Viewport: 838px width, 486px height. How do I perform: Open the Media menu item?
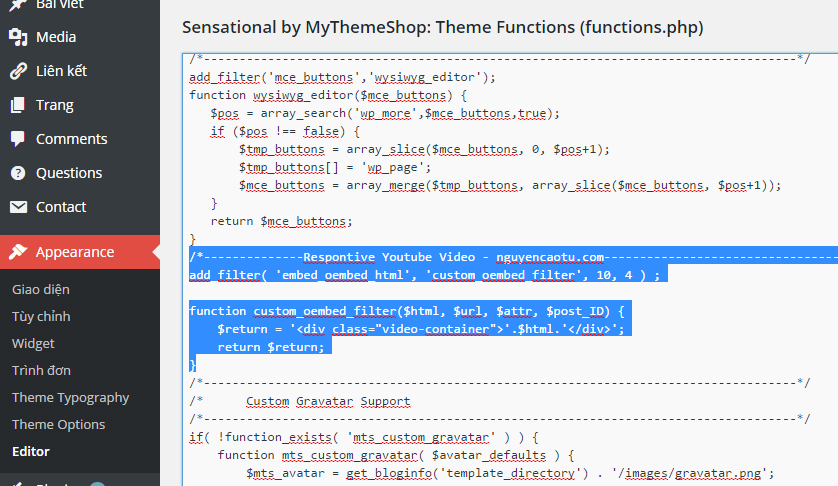[56, 37]
